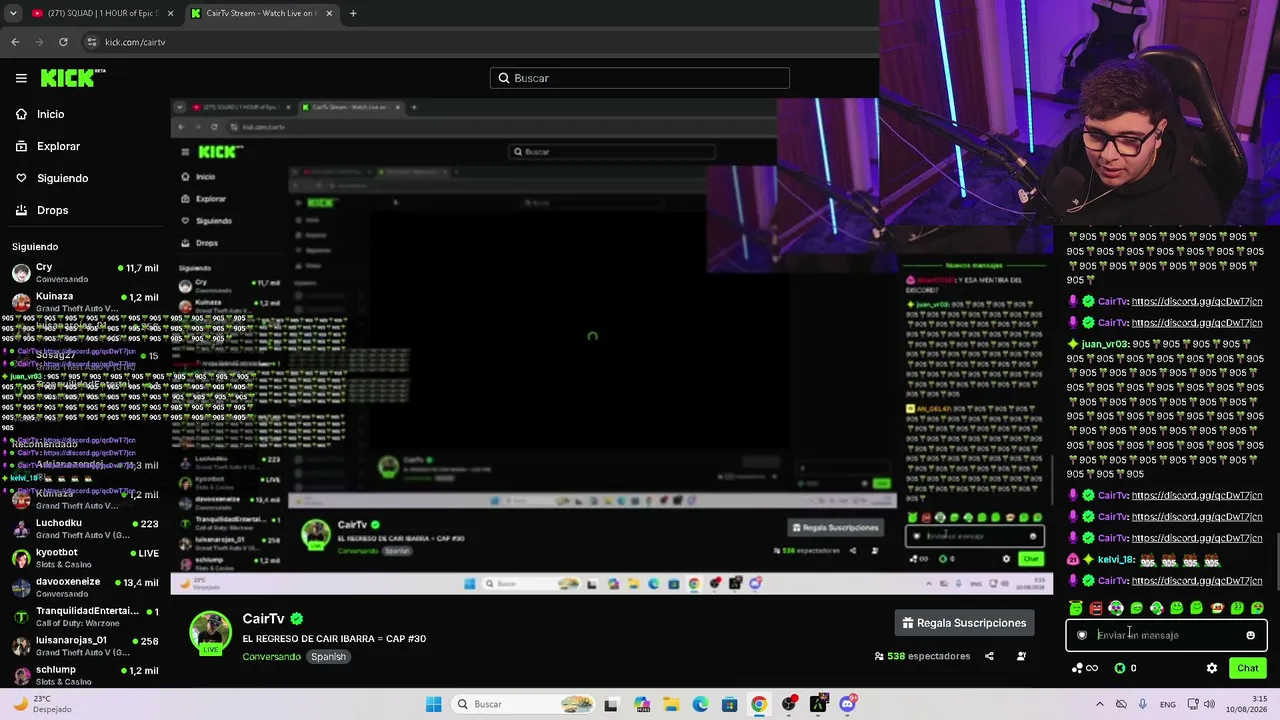The image size is (1280, 720).
Task: Open the tab search dropdown
Action: [x=13, y=13]
